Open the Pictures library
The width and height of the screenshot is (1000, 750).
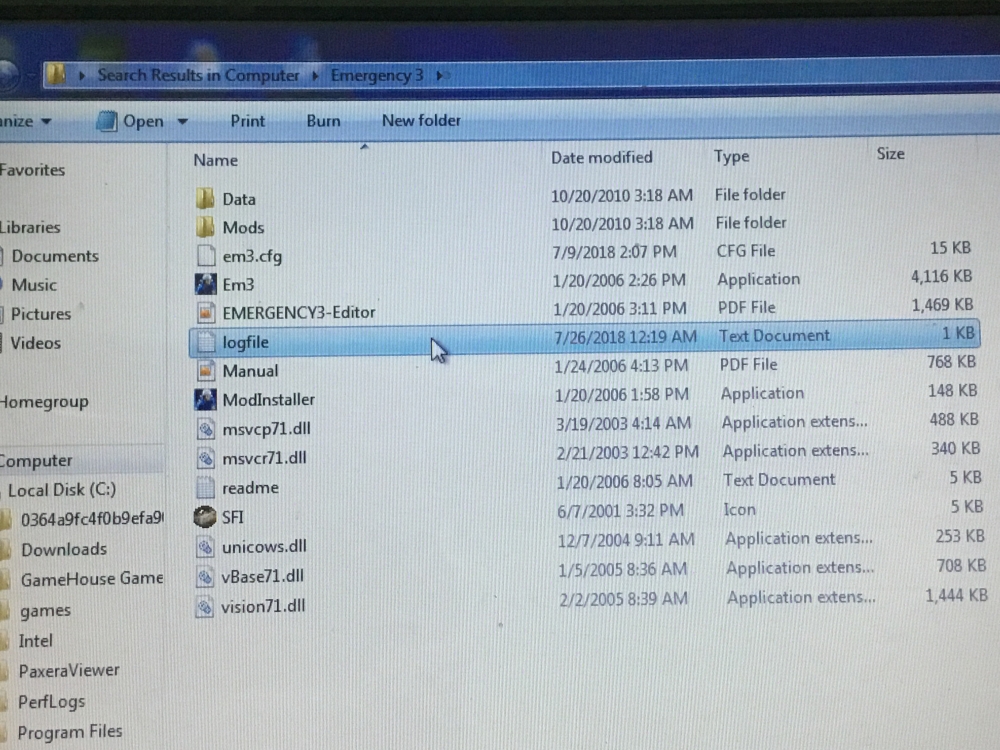point(41,314)
